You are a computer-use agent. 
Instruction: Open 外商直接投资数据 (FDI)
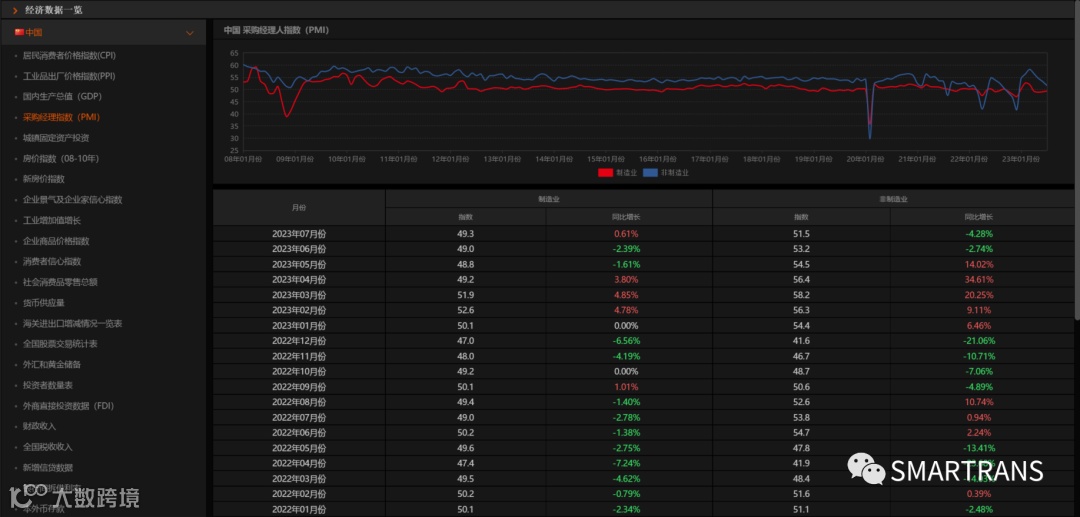[68, 405]
